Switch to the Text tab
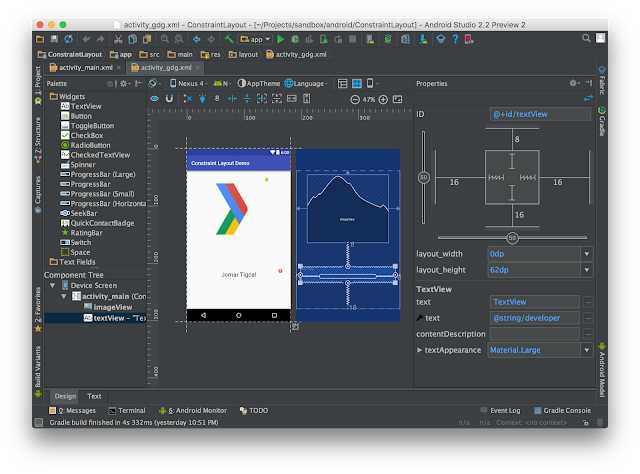Viewport: 640px width, 474px height. pyautogui.click(x=94, y=396)
